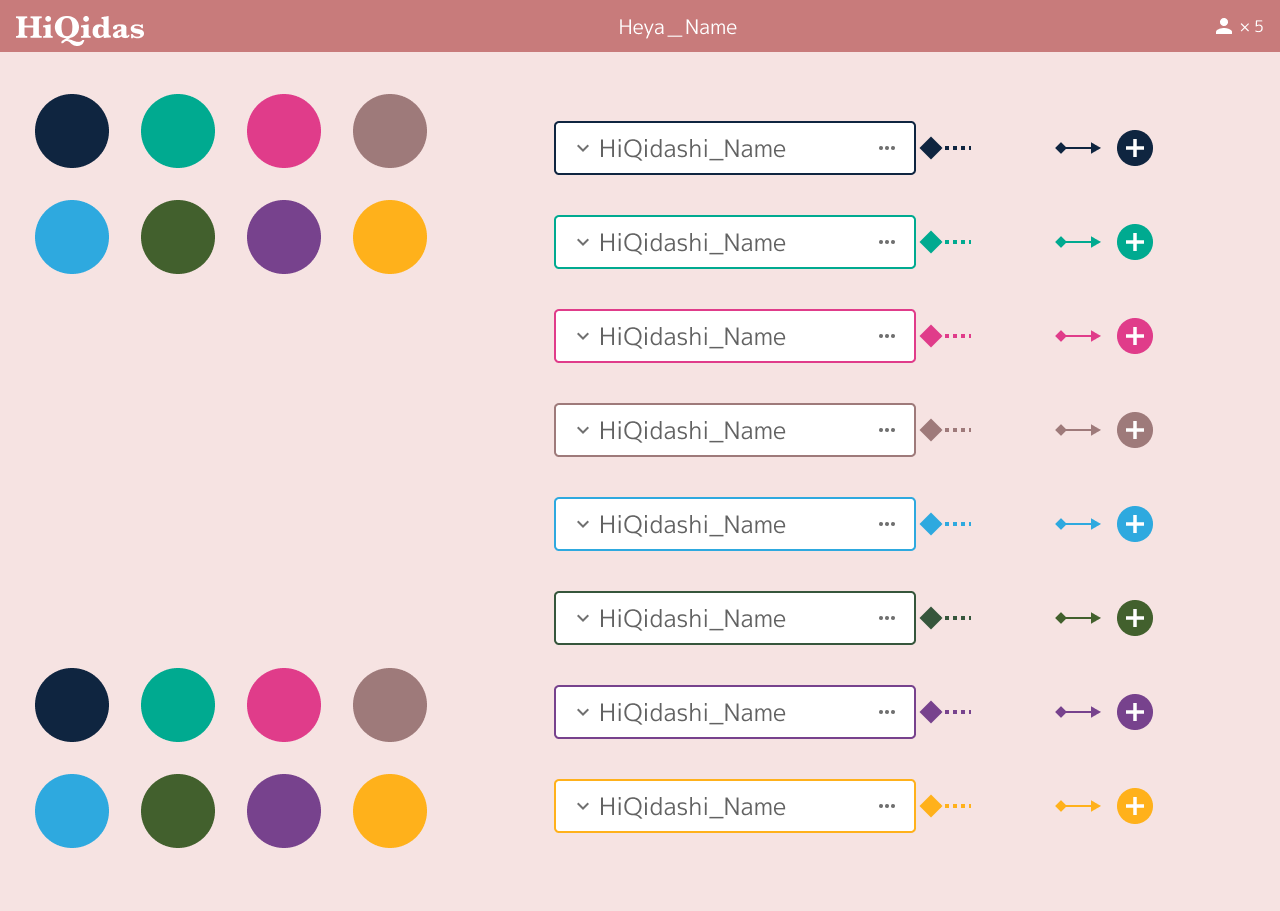Collapse the pink-bordered HiQidashi_Name card chevron
This screenshot has height=911, width=1280.
coord(583,336)
